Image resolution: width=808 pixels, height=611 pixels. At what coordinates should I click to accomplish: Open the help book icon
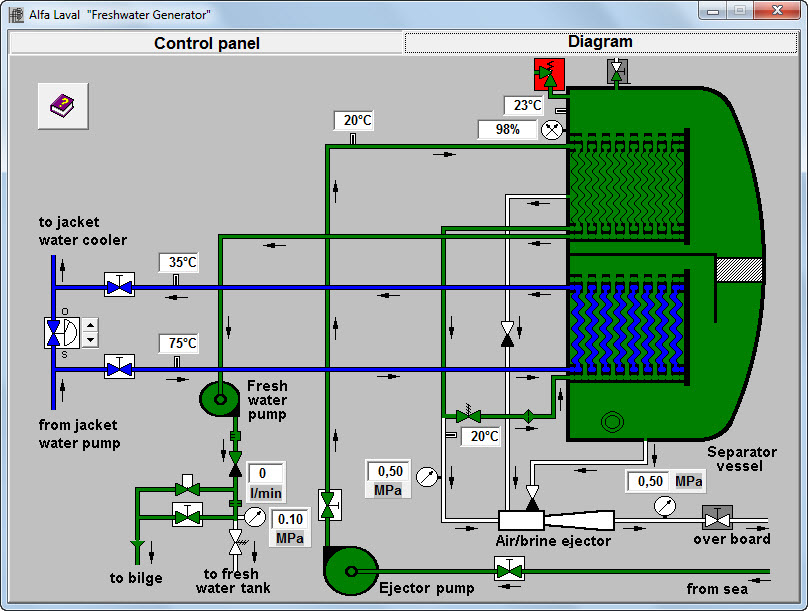click(63, 105)
